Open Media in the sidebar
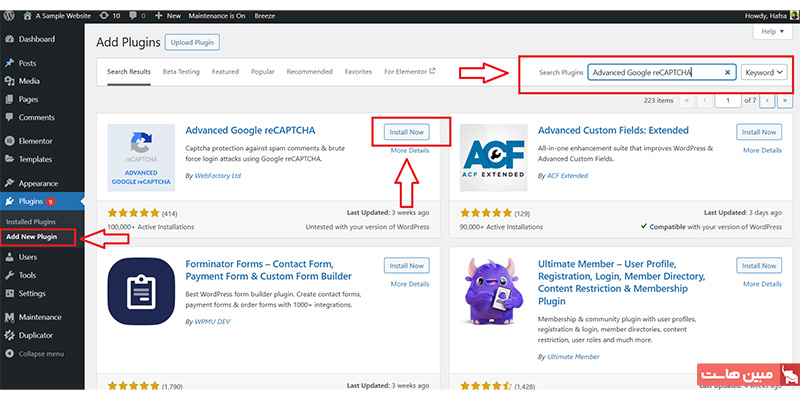This screenshot has height=400, width=800. tap(29, 81)
